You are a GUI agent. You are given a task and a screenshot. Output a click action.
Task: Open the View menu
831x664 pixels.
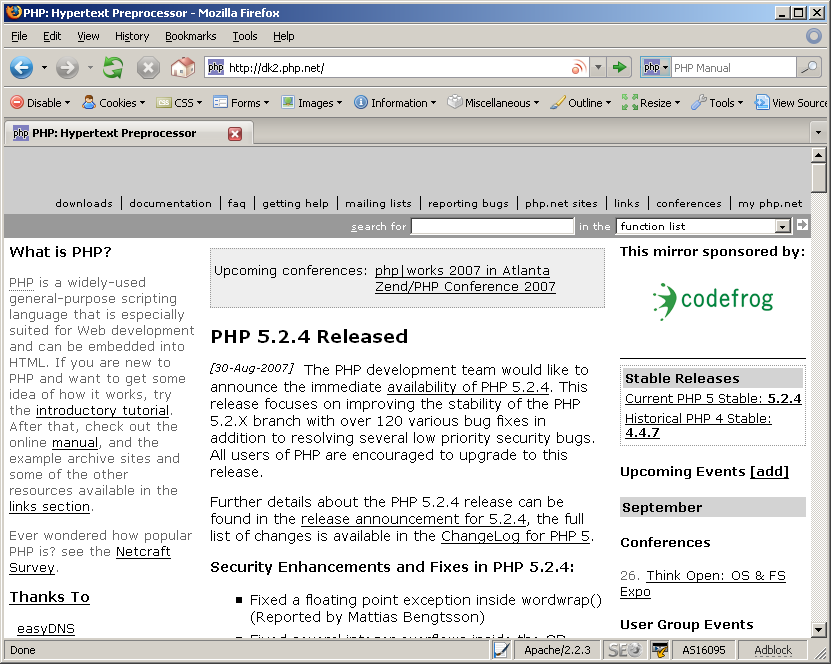[88, 36]
